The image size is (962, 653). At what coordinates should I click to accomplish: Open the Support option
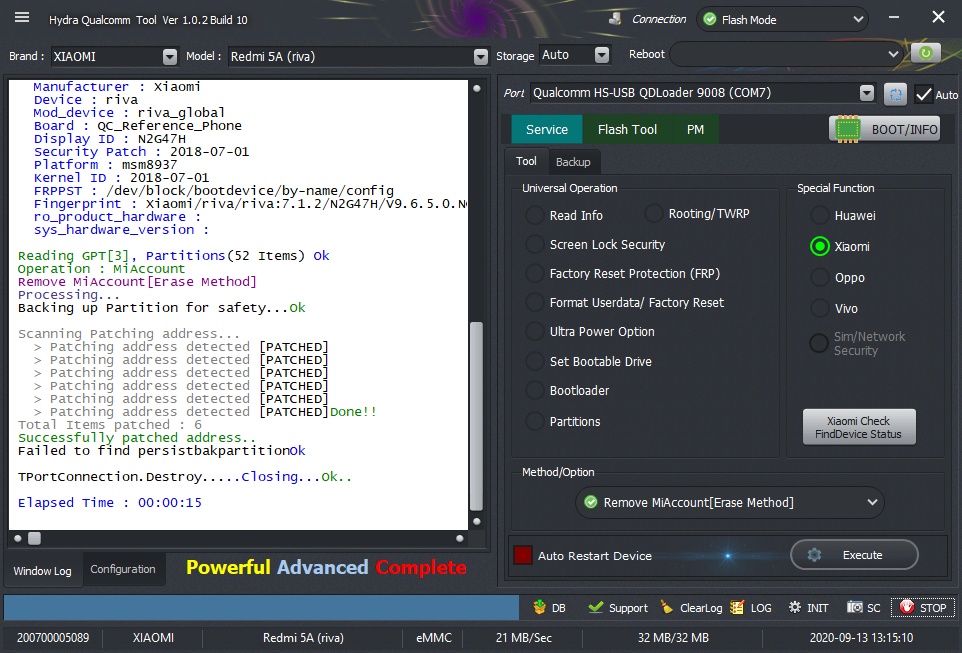click(x=617, y=608)
